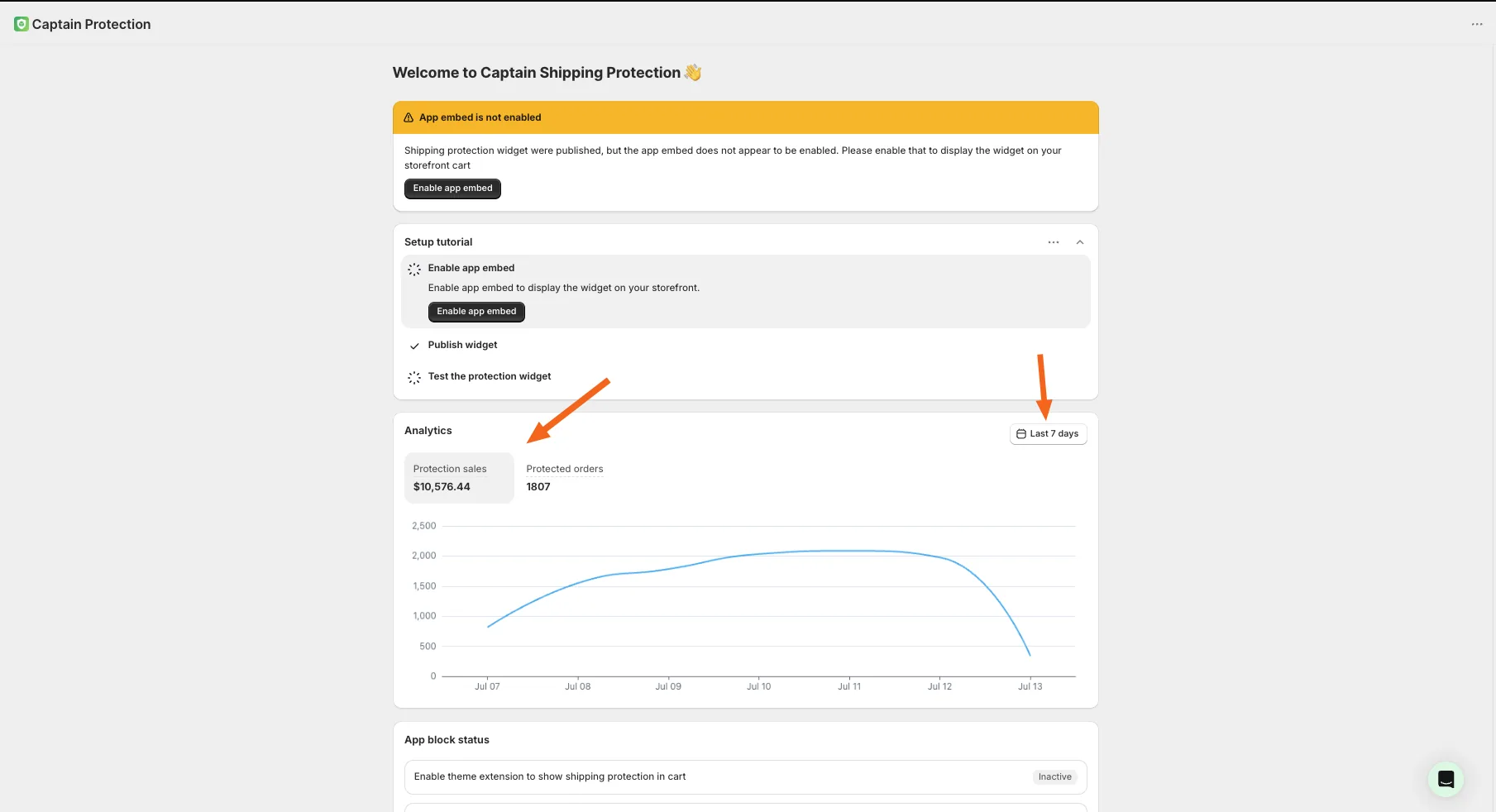Screen dimensions: 1496x812
Task: Click the Inactive status badge
Action: click(1055, 777)
